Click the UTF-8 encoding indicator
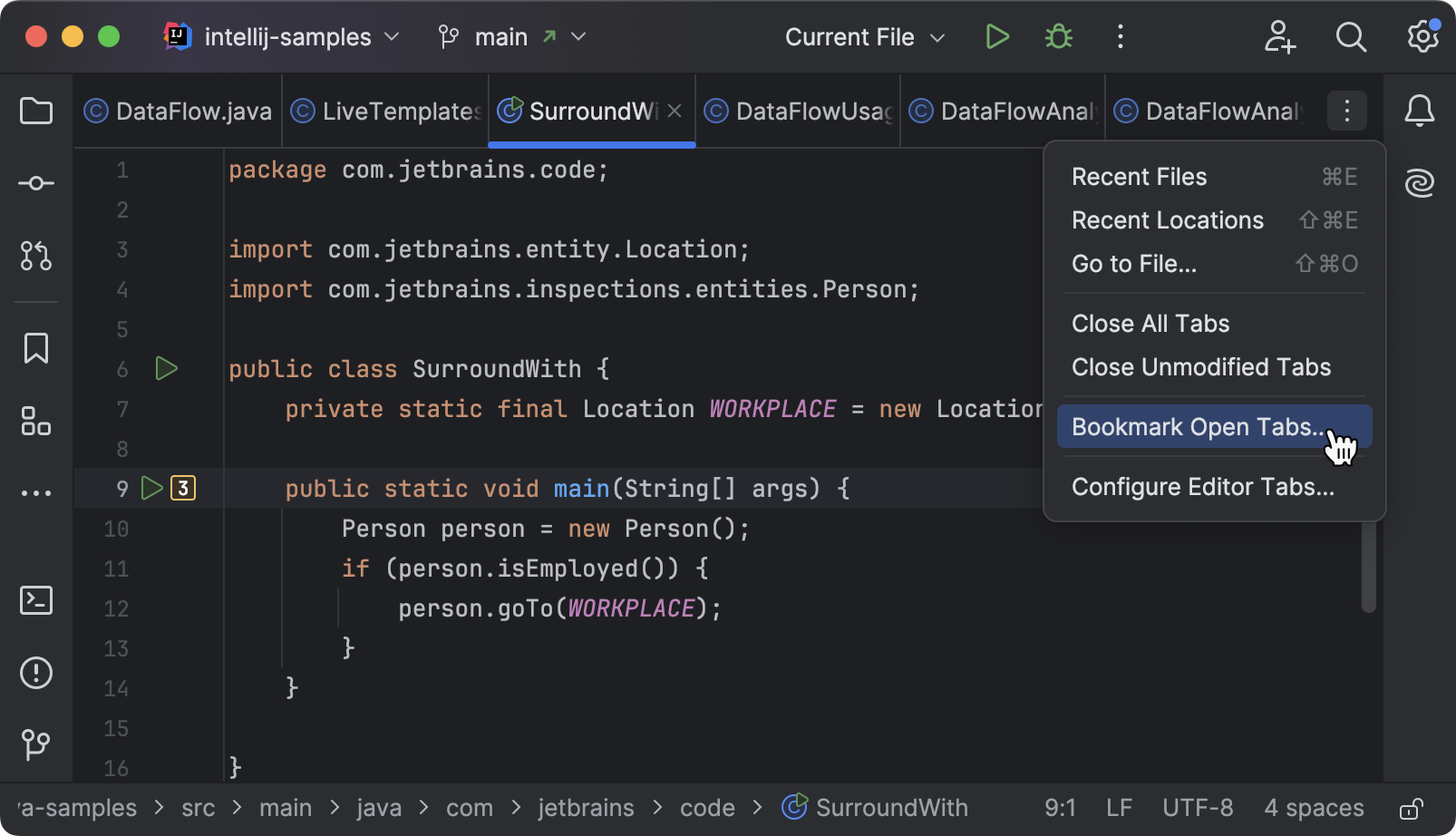Screen dimensions: 1456x836 tap(1197, 807)
